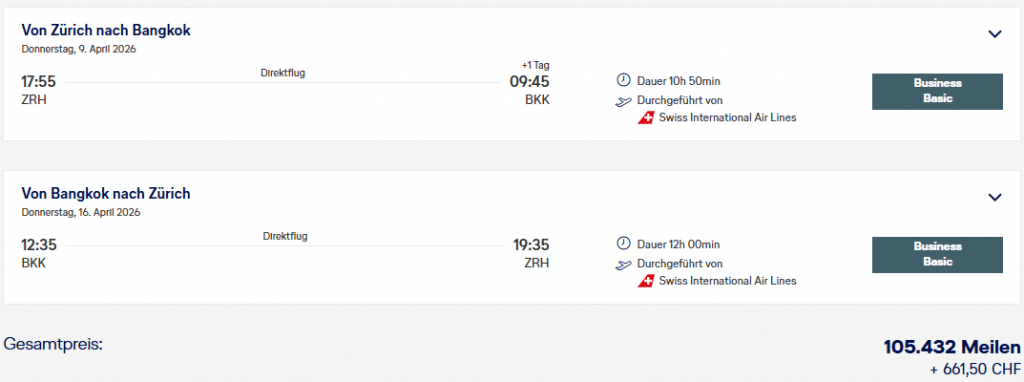The image size is (1024, 382).
Task: Click the outbound flight duration clock icon
Action: click(x=624, y=80)
